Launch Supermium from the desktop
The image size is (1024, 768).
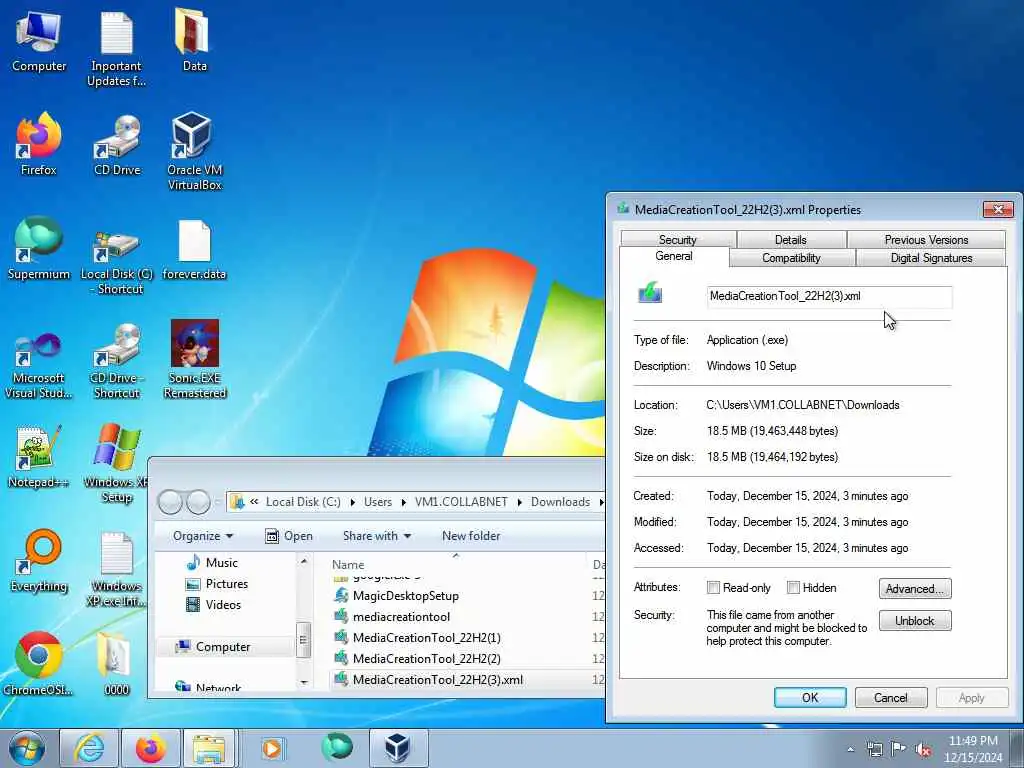pyautogui.click(x=39, y=248)
